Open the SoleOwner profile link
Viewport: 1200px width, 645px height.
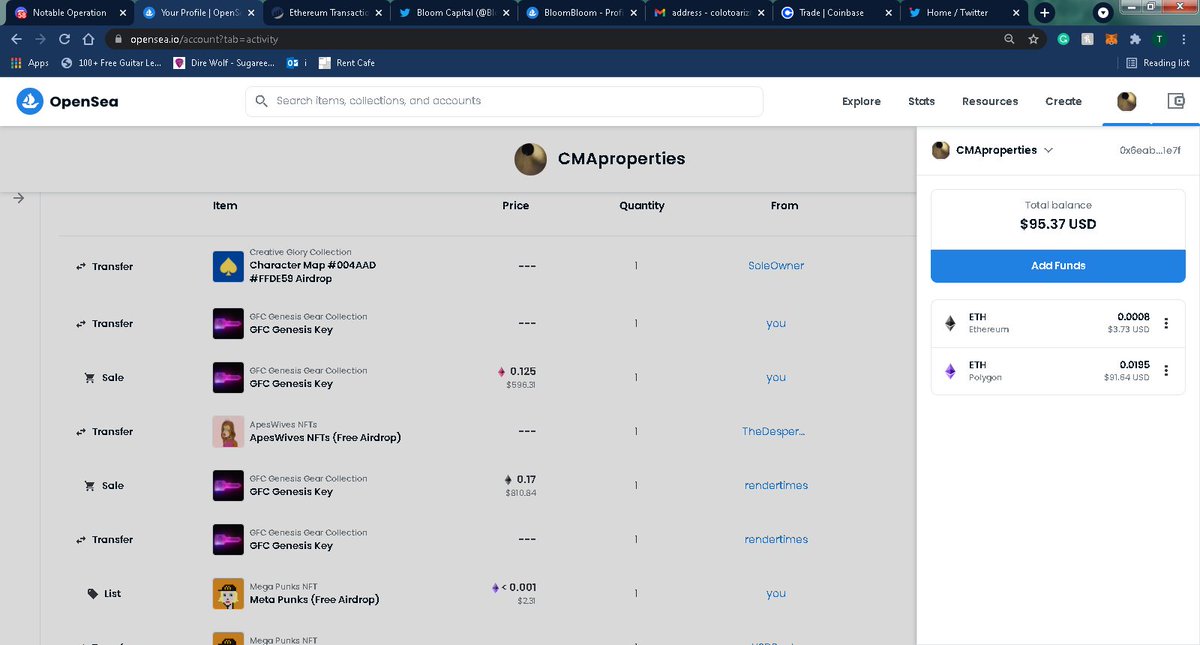click(776, 266)
